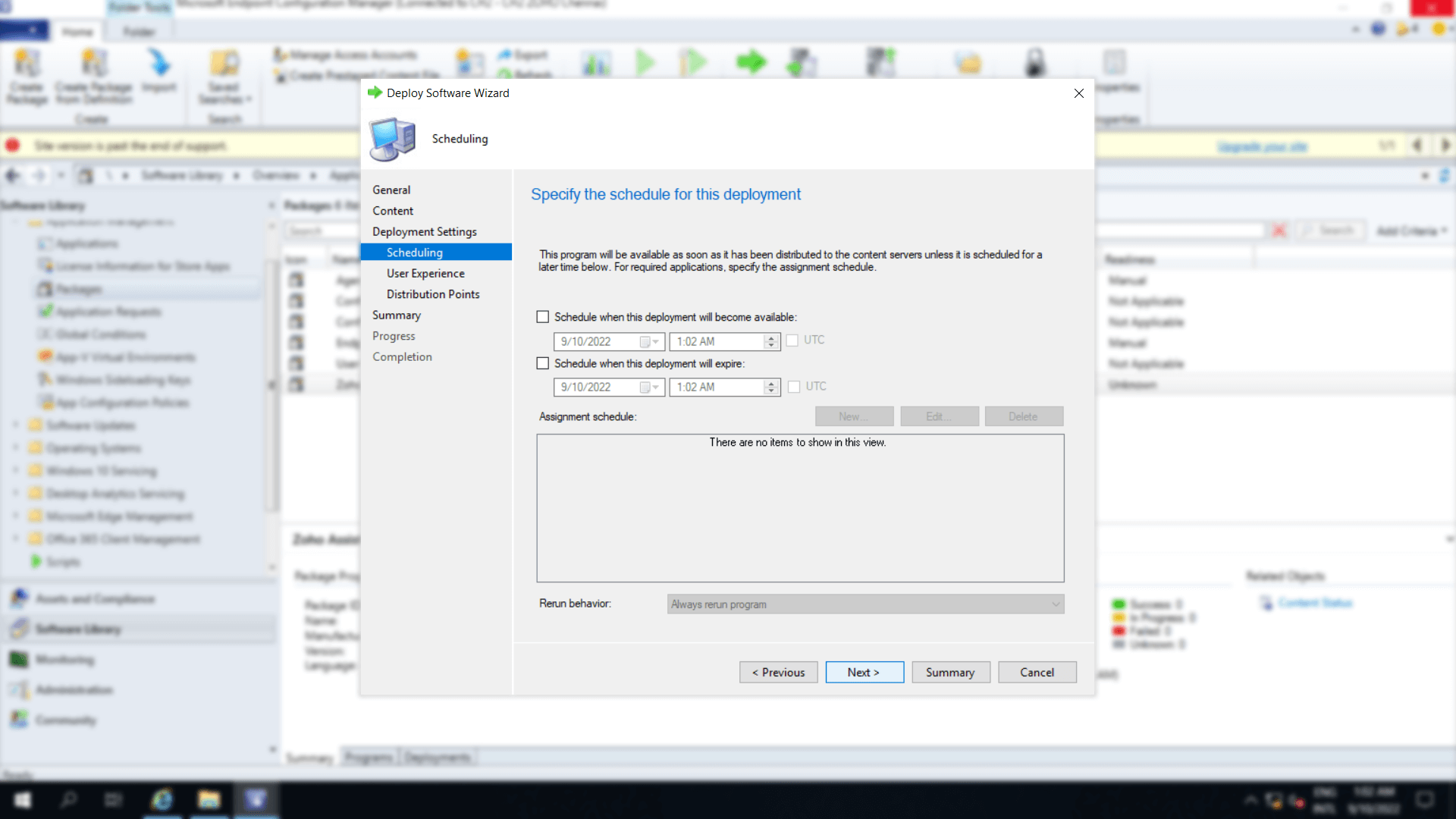Check schedule when this deployment will expire
Image resolution: width=1456 pixels, height=819 pixels.
click(x=543, y=363)
